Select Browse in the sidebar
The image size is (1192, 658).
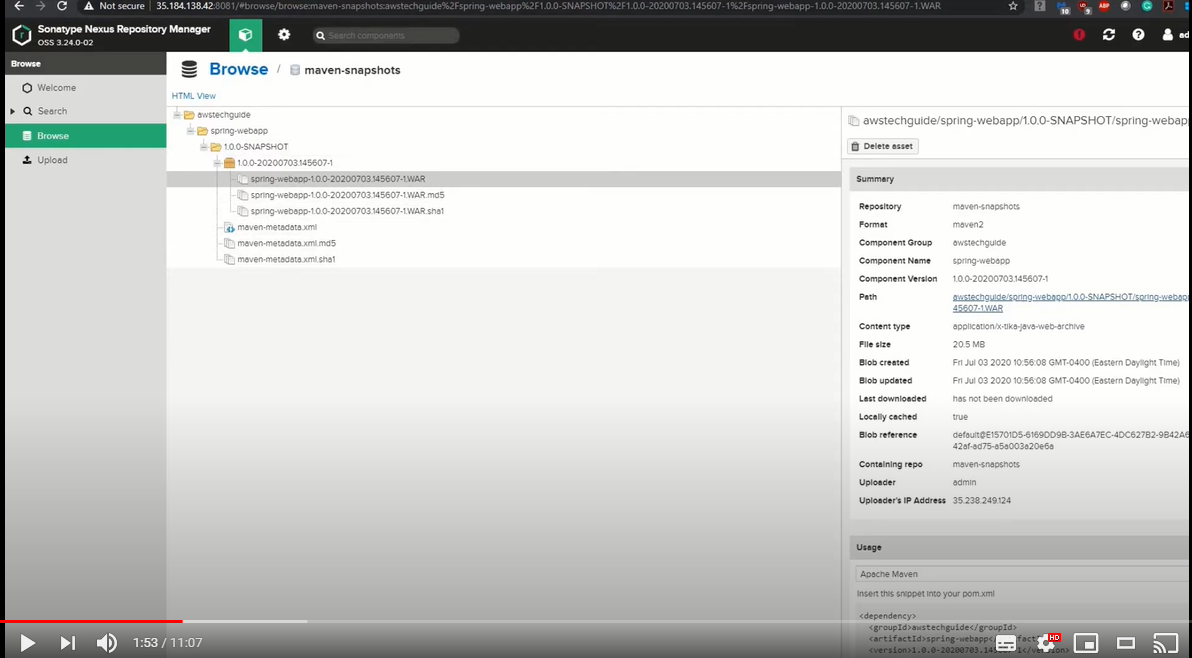tap(85, 135)
